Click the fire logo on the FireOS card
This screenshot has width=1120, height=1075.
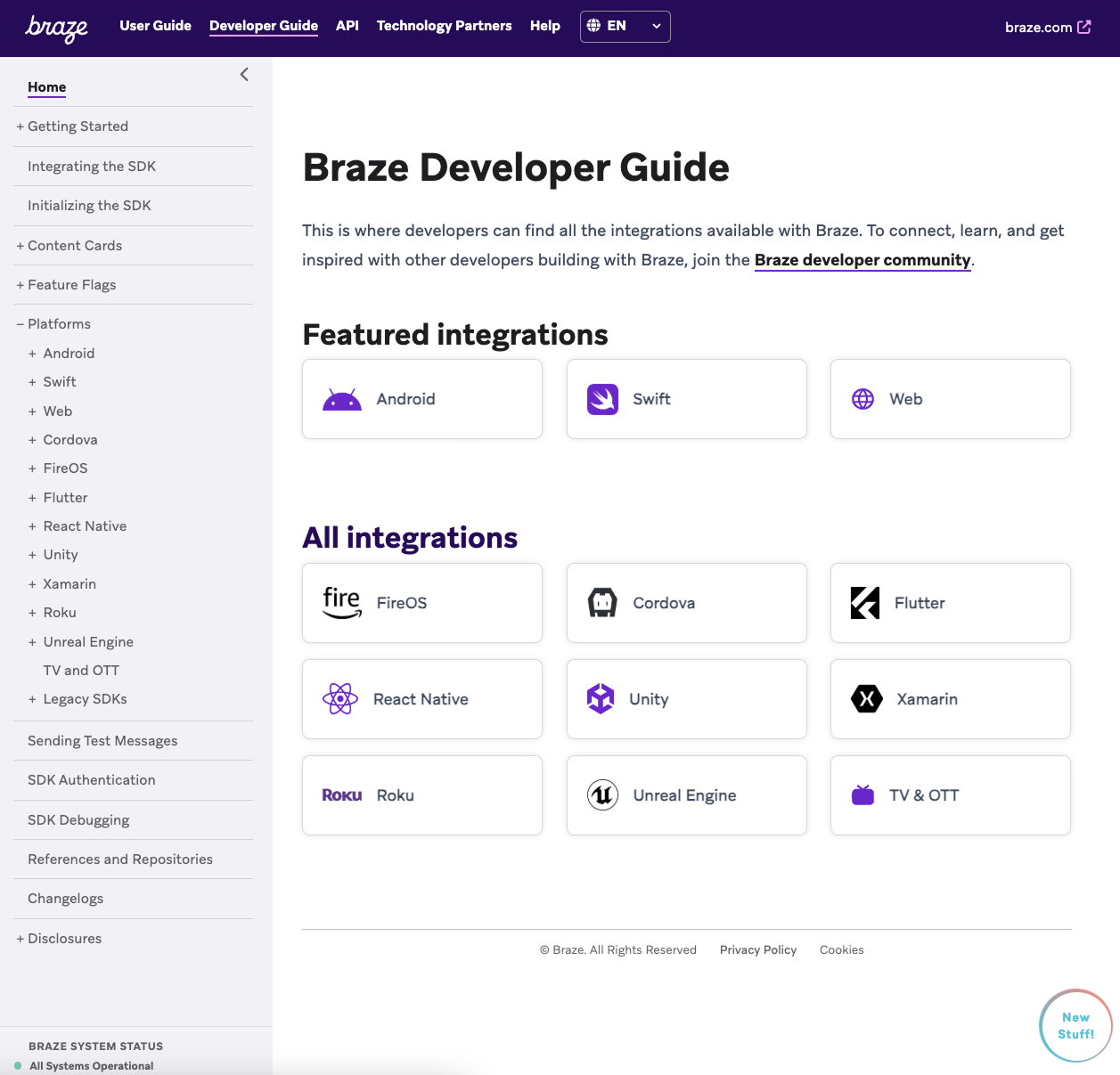click(342, 603)
